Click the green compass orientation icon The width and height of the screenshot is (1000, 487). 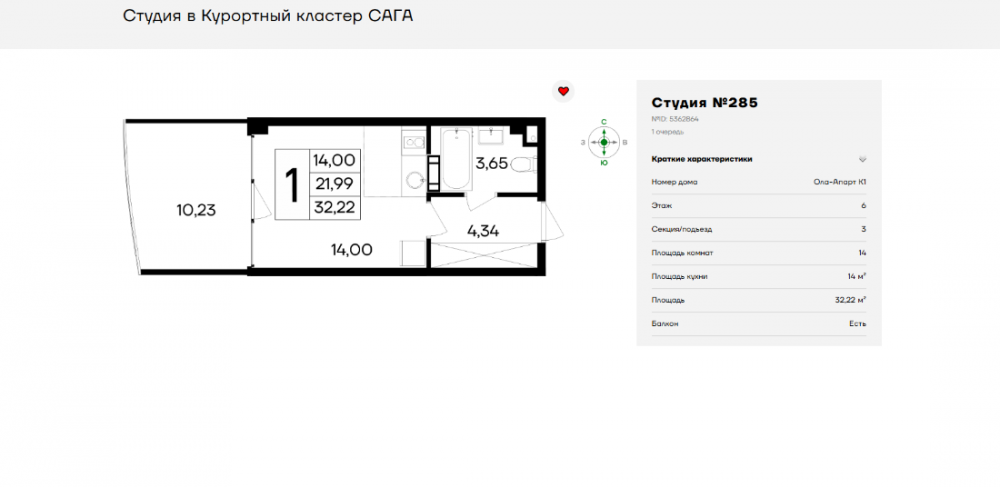click(x=604, y=142)
